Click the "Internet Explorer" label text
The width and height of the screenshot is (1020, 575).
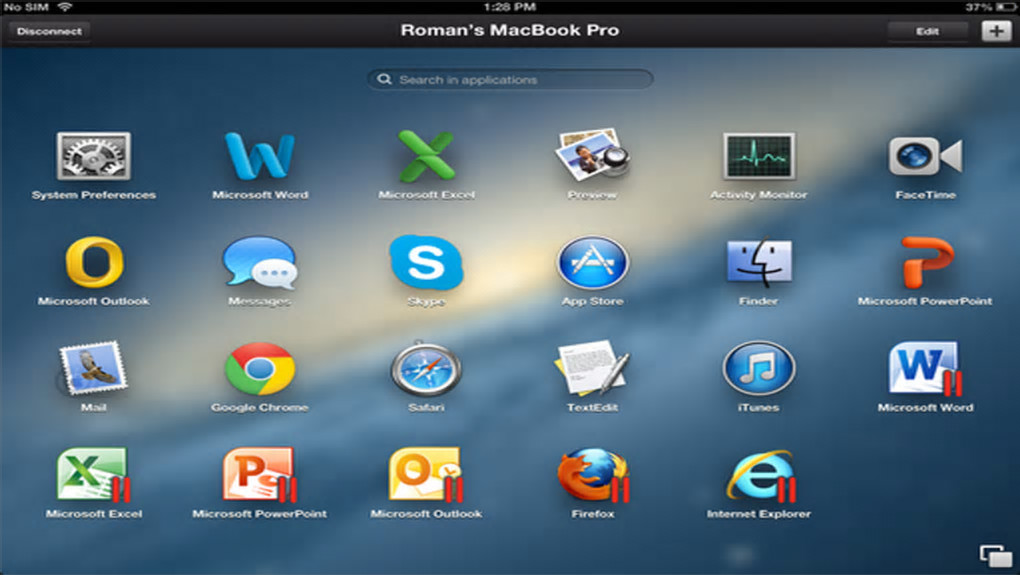click(758, 513)
